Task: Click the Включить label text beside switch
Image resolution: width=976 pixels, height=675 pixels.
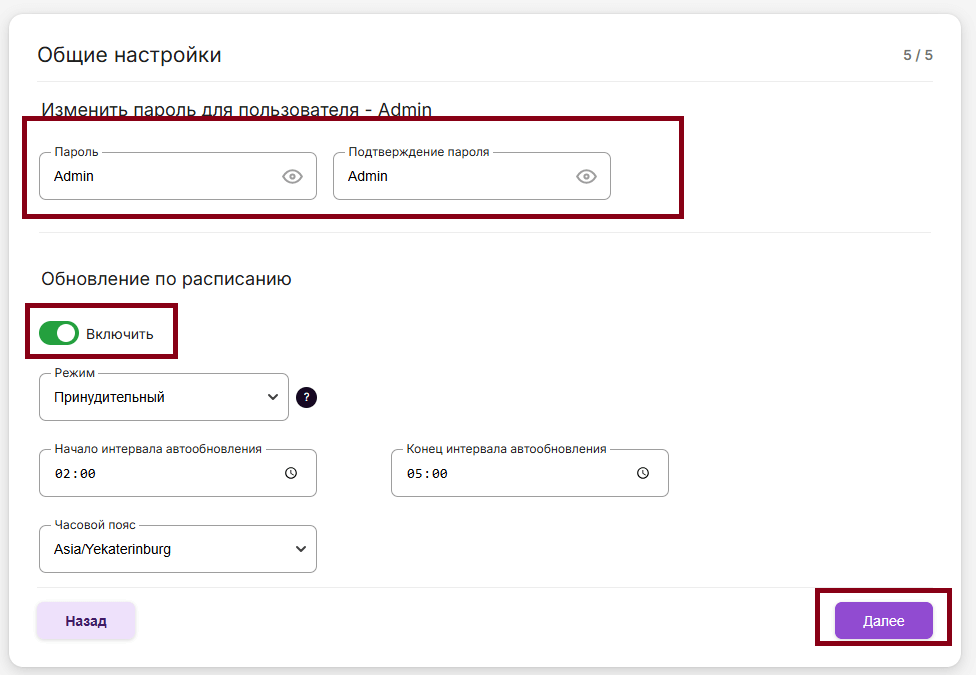Action: tap(120, 334)
